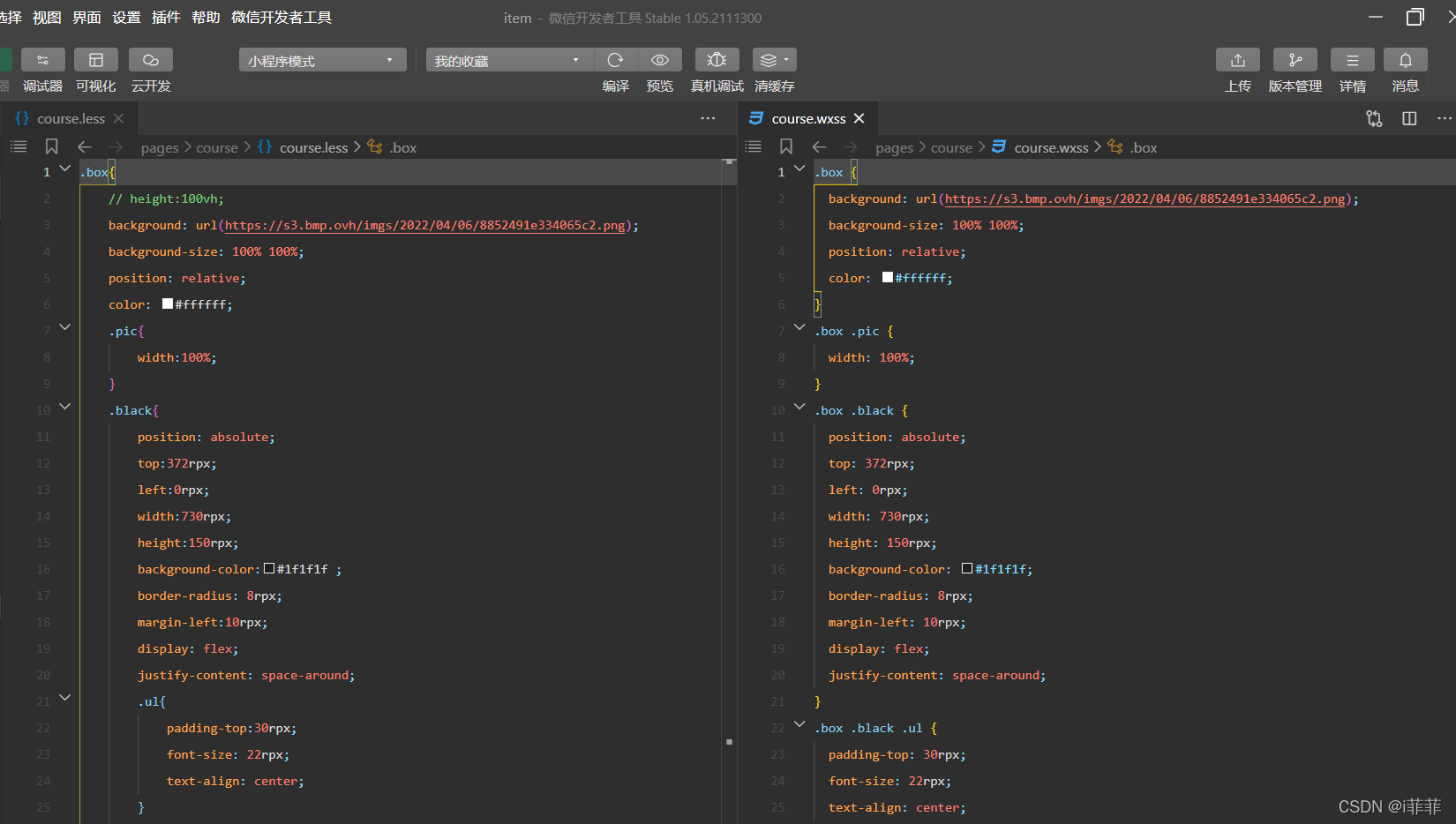This screenshot has height=824, width=1456.
Task: Click '.box' breadcrumb in left editor
Action: pos(403,147)
